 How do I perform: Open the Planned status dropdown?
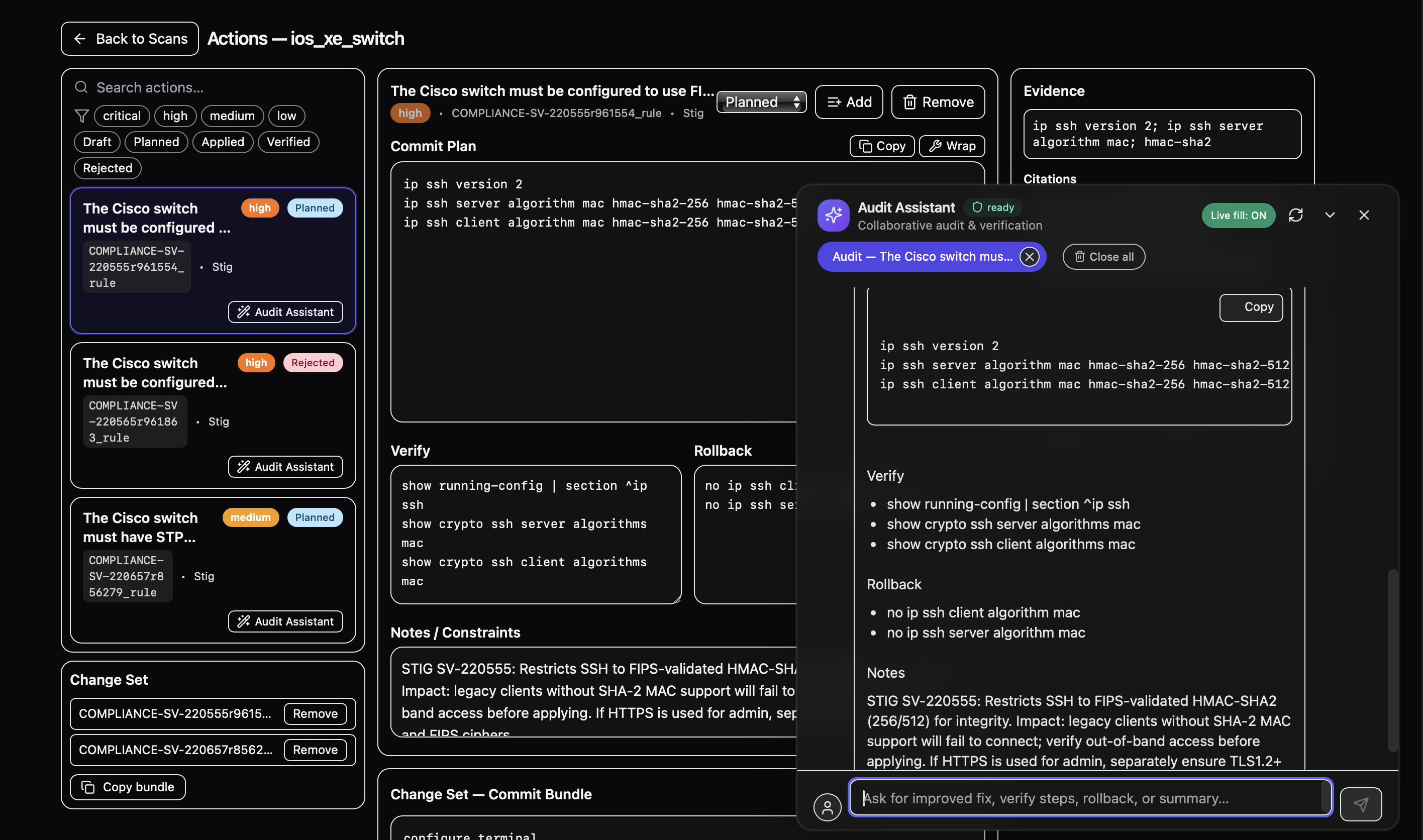(761, 102)
